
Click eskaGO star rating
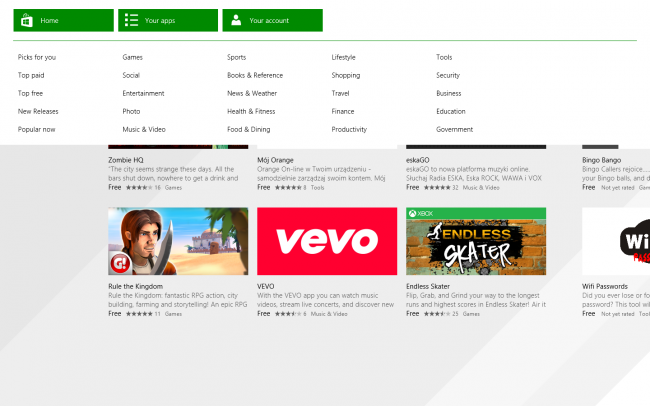tap(437, 188)
